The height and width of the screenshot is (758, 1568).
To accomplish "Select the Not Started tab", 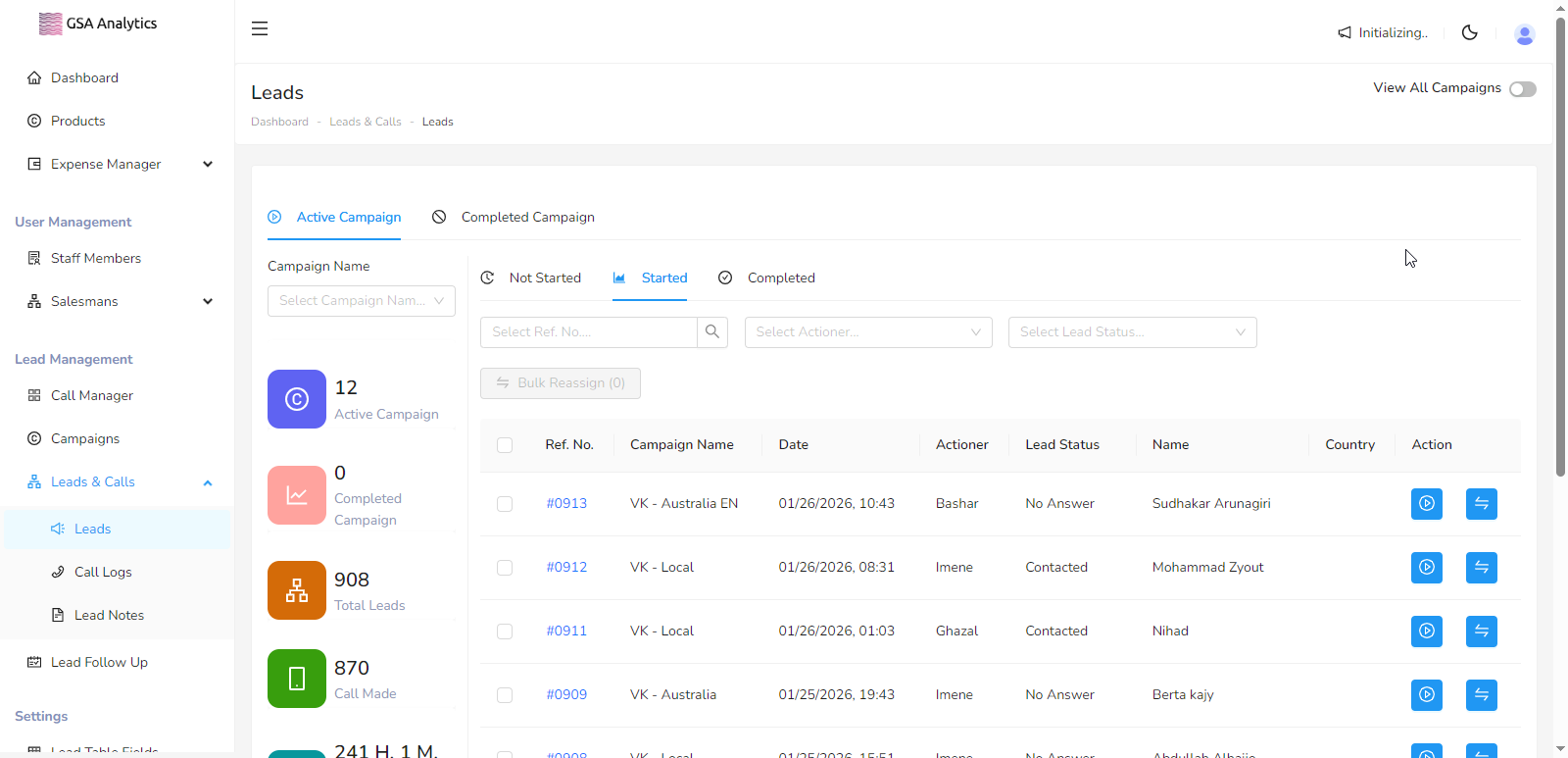I will pos(531,278).
